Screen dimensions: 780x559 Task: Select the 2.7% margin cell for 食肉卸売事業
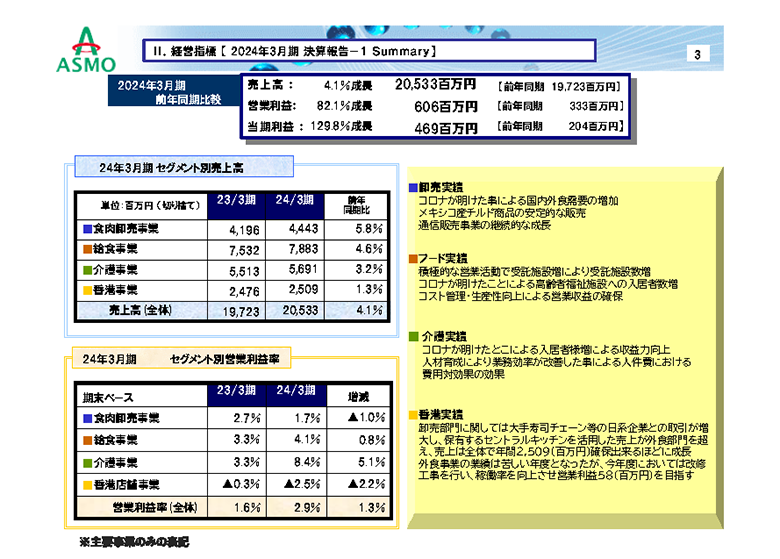pos(237,418)
